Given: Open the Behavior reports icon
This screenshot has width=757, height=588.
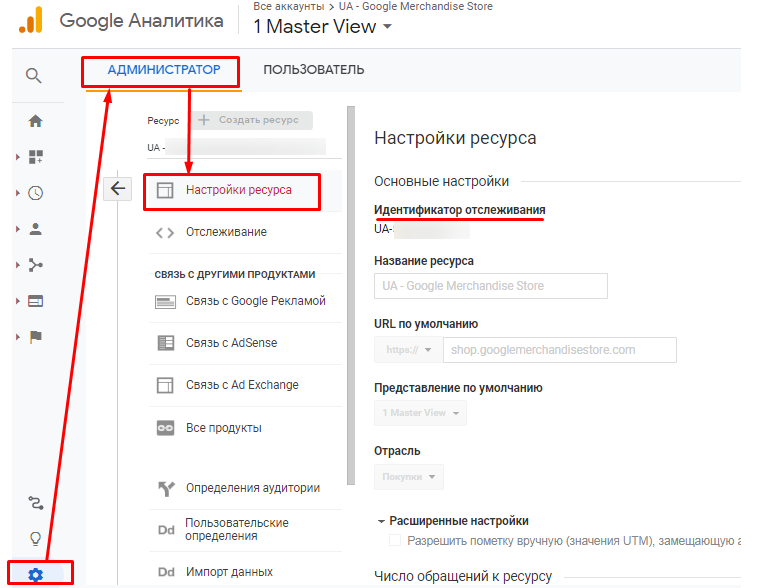Looking at the screenshot, I should (35, 301).
